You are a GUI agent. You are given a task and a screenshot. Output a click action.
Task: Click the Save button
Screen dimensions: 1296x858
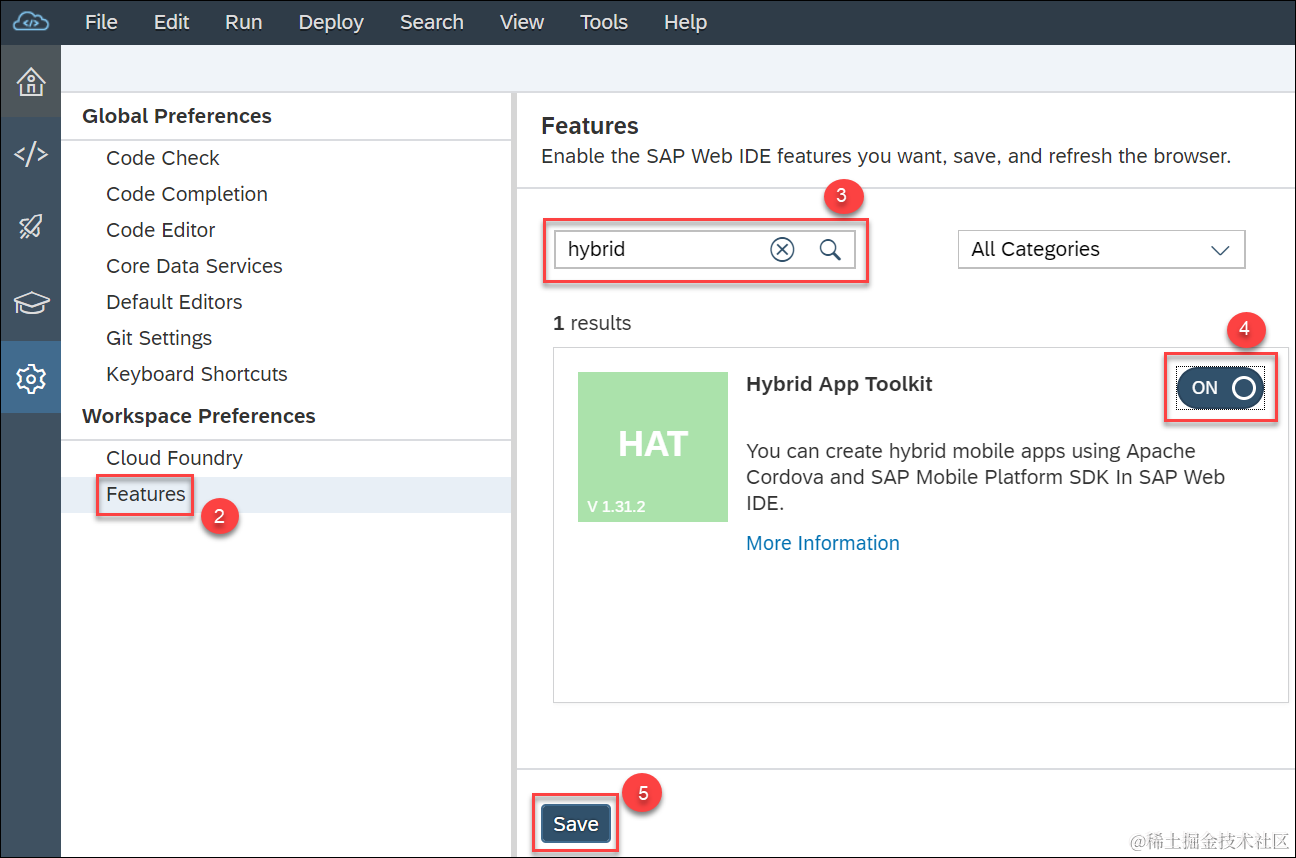576,824
